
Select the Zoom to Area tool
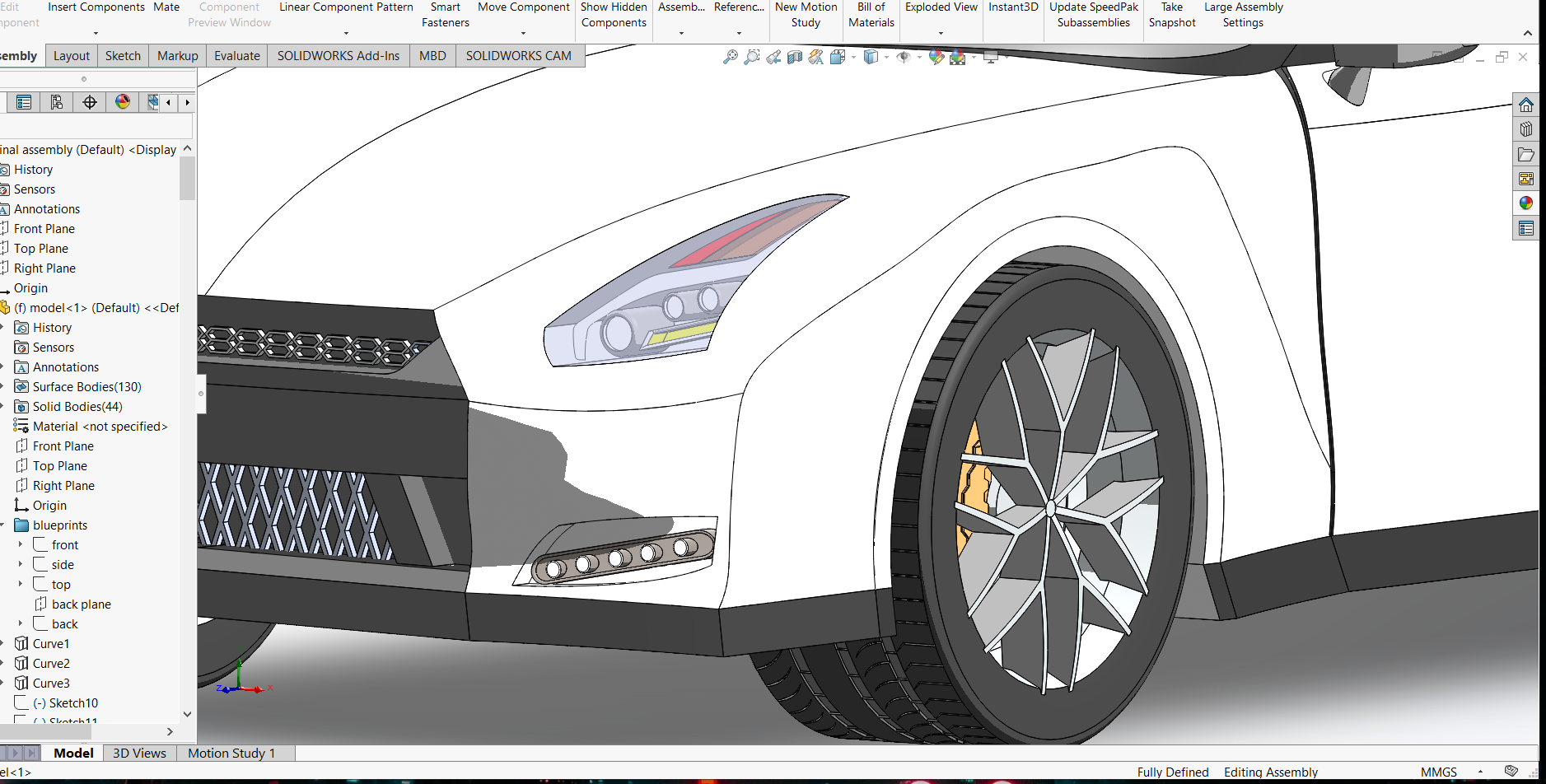(x=750, y=58)
